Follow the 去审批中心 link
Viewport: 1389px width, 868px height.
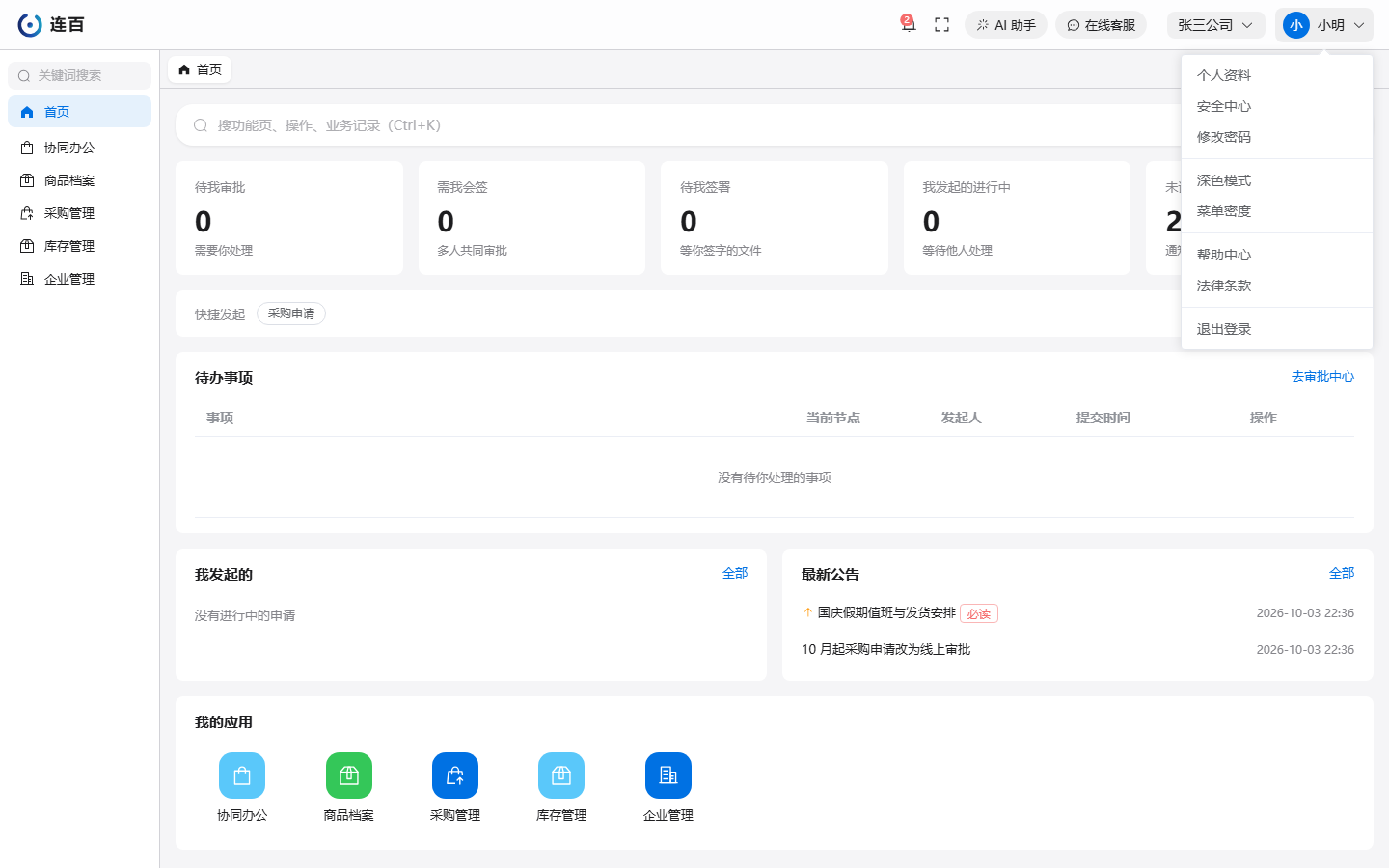point(1322,377)
